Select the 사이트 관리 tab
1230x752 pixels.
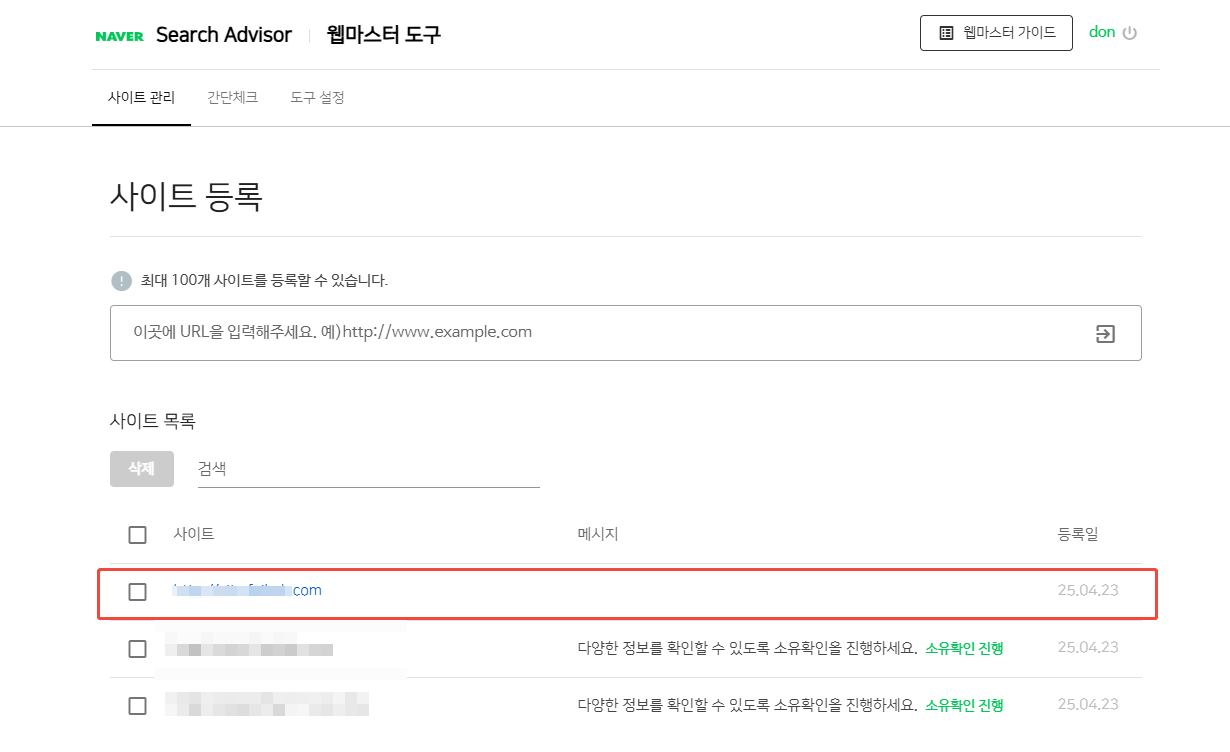tap(141, 98)
